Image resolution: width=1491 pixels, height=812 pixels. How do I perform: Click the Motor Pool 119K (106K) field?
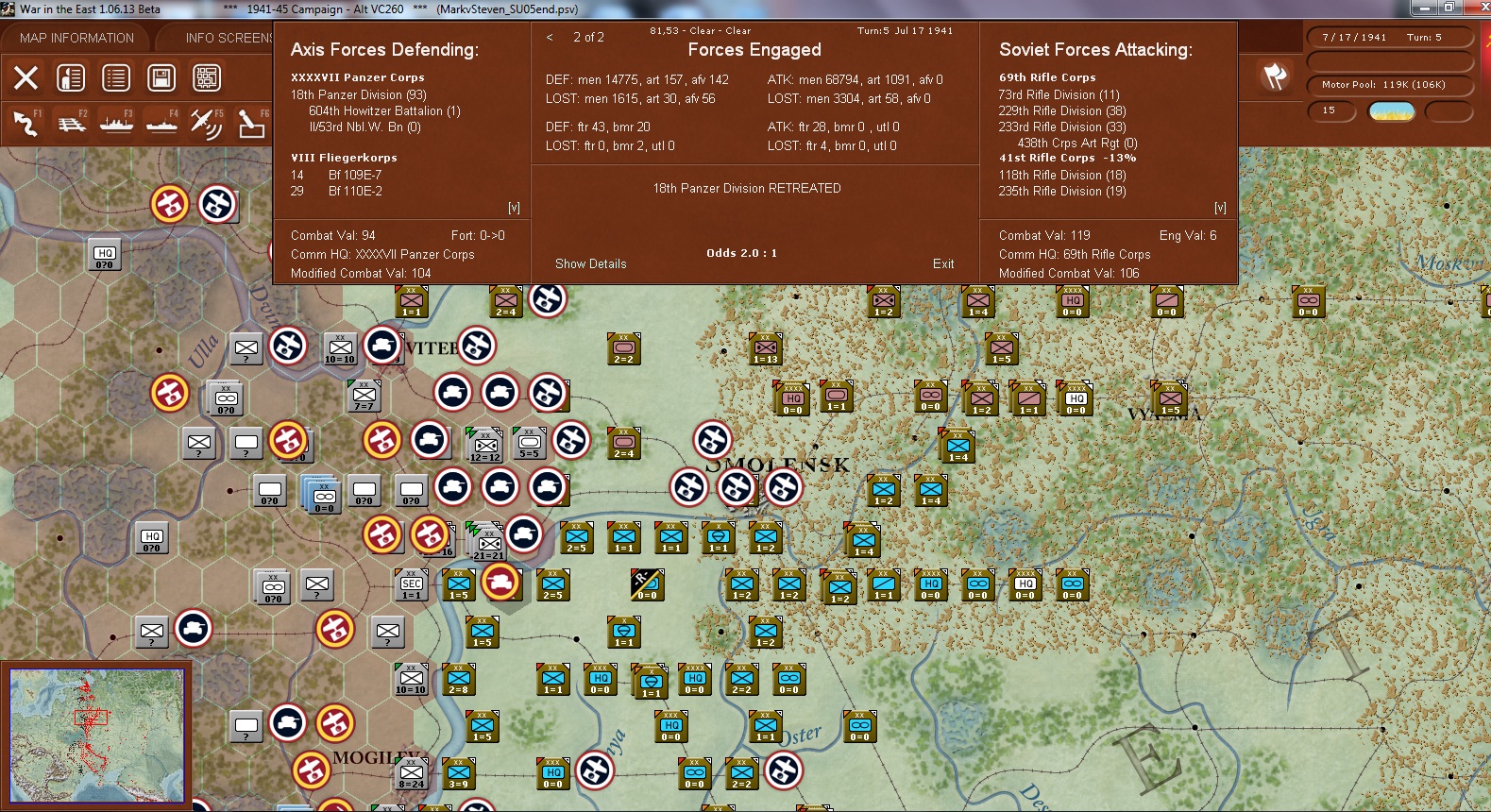[1390, 85]
